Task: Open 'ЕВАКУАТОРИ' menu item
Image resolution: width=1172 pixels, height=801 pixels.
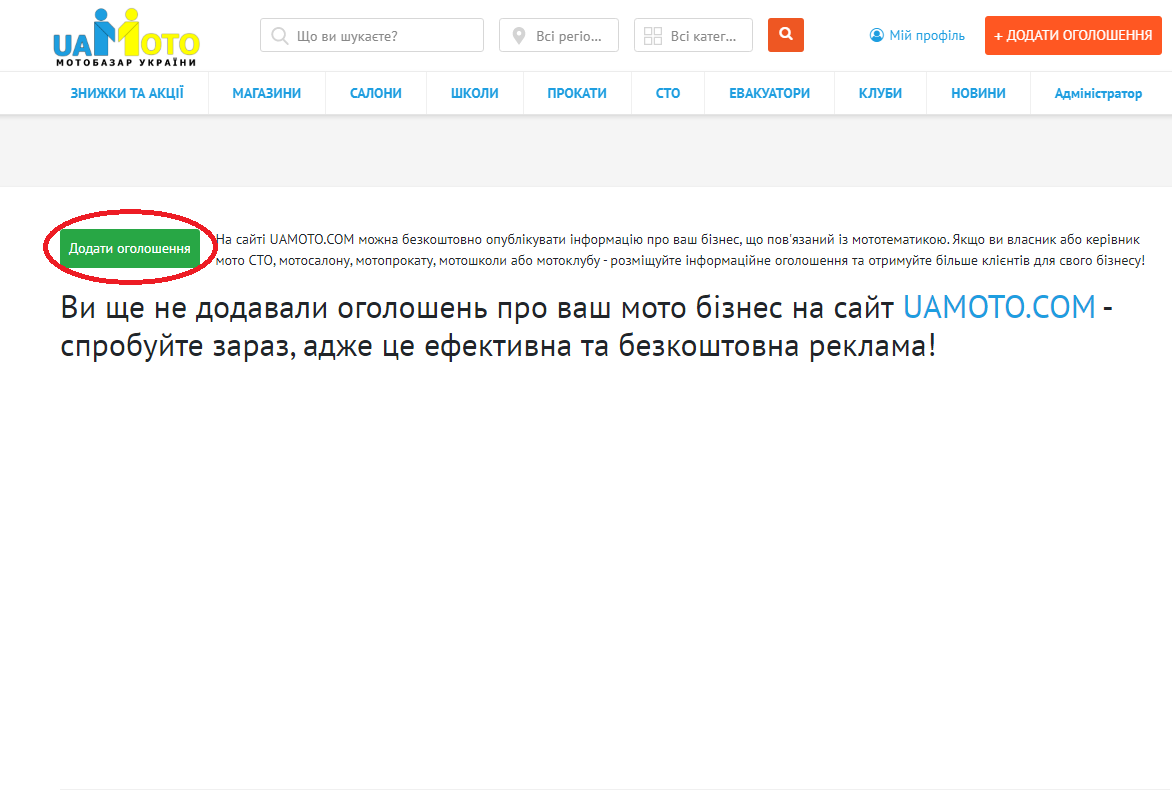Action: (769, 93)
